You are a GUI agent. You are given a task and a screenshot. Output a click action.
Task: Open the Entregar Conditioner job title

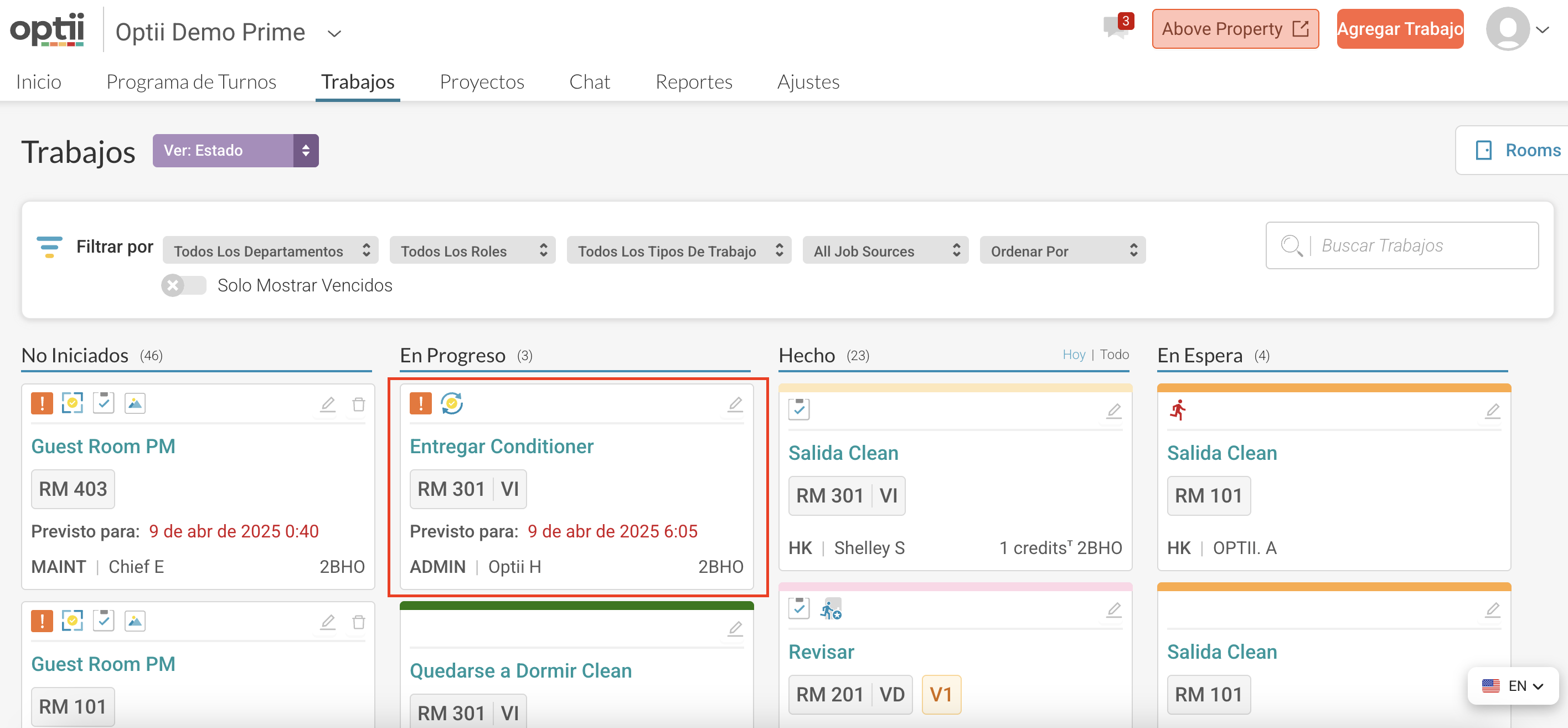point(501,446)
